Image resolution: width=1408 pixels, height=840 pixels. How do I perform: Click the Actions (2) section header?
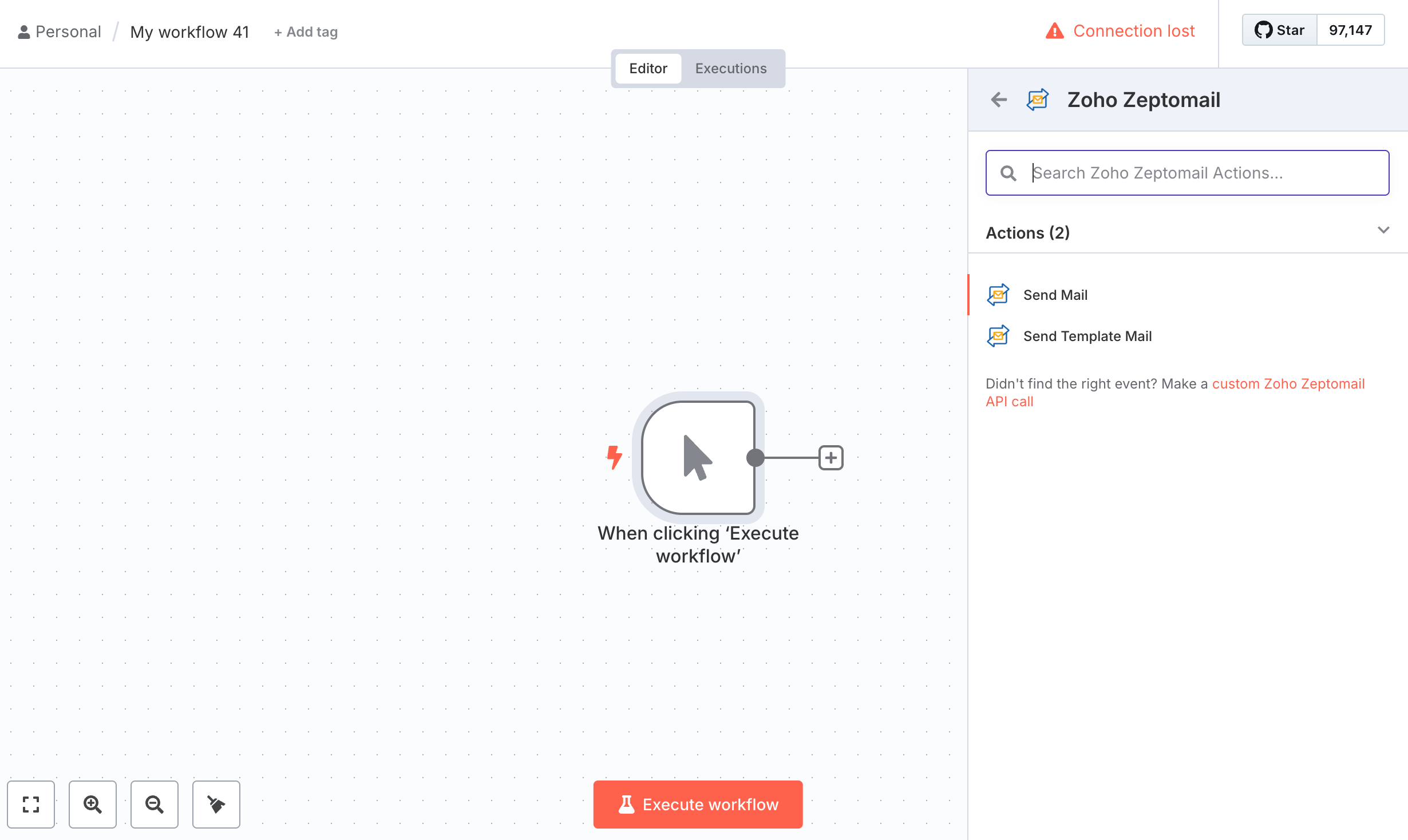click(1027, 233)
